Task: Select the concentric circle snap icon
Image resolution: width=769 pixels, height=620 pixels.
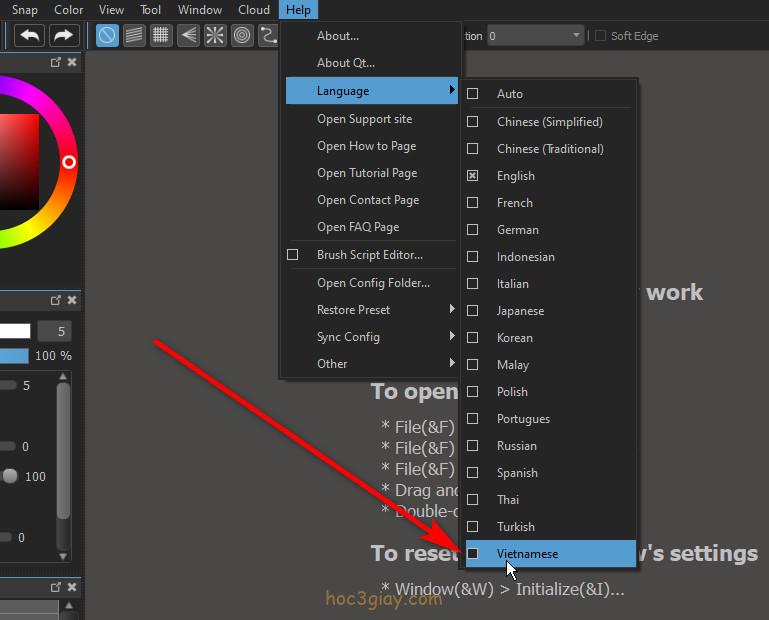Action: [242, 36]
